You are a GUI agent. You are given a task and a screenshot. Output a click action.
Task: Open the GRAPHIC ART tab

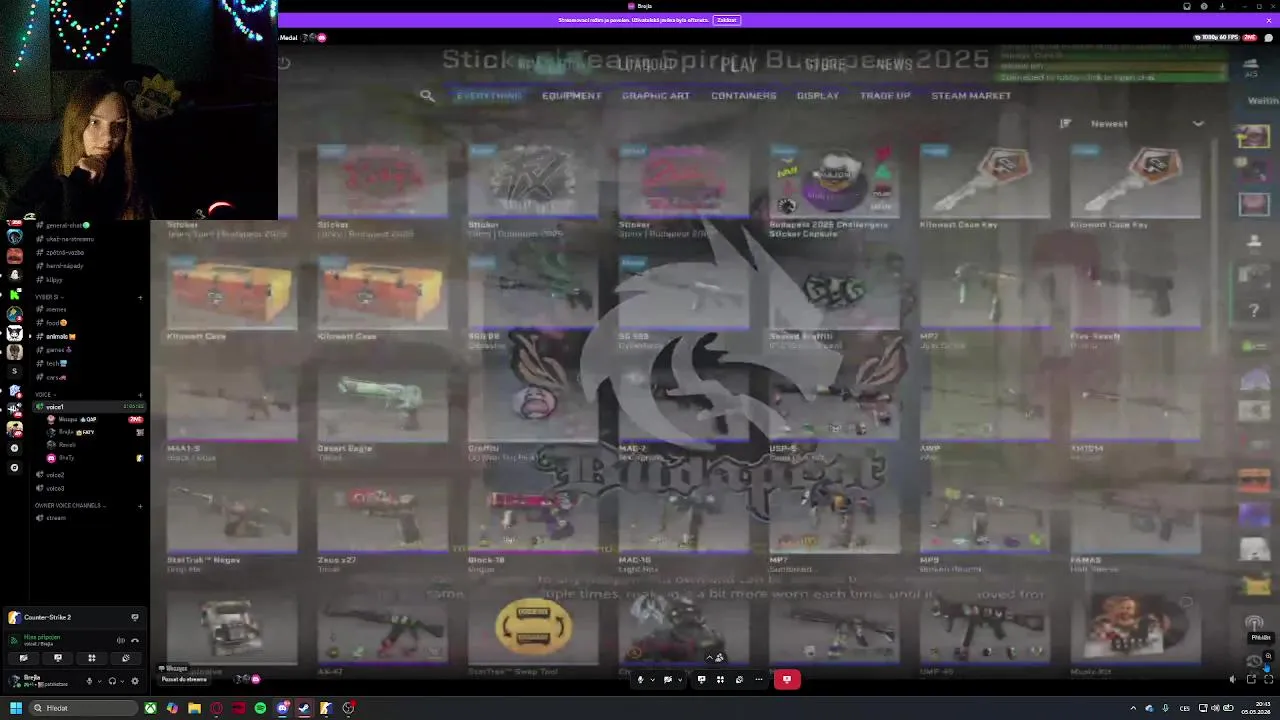pyautogui.click(x=656, y=96)
